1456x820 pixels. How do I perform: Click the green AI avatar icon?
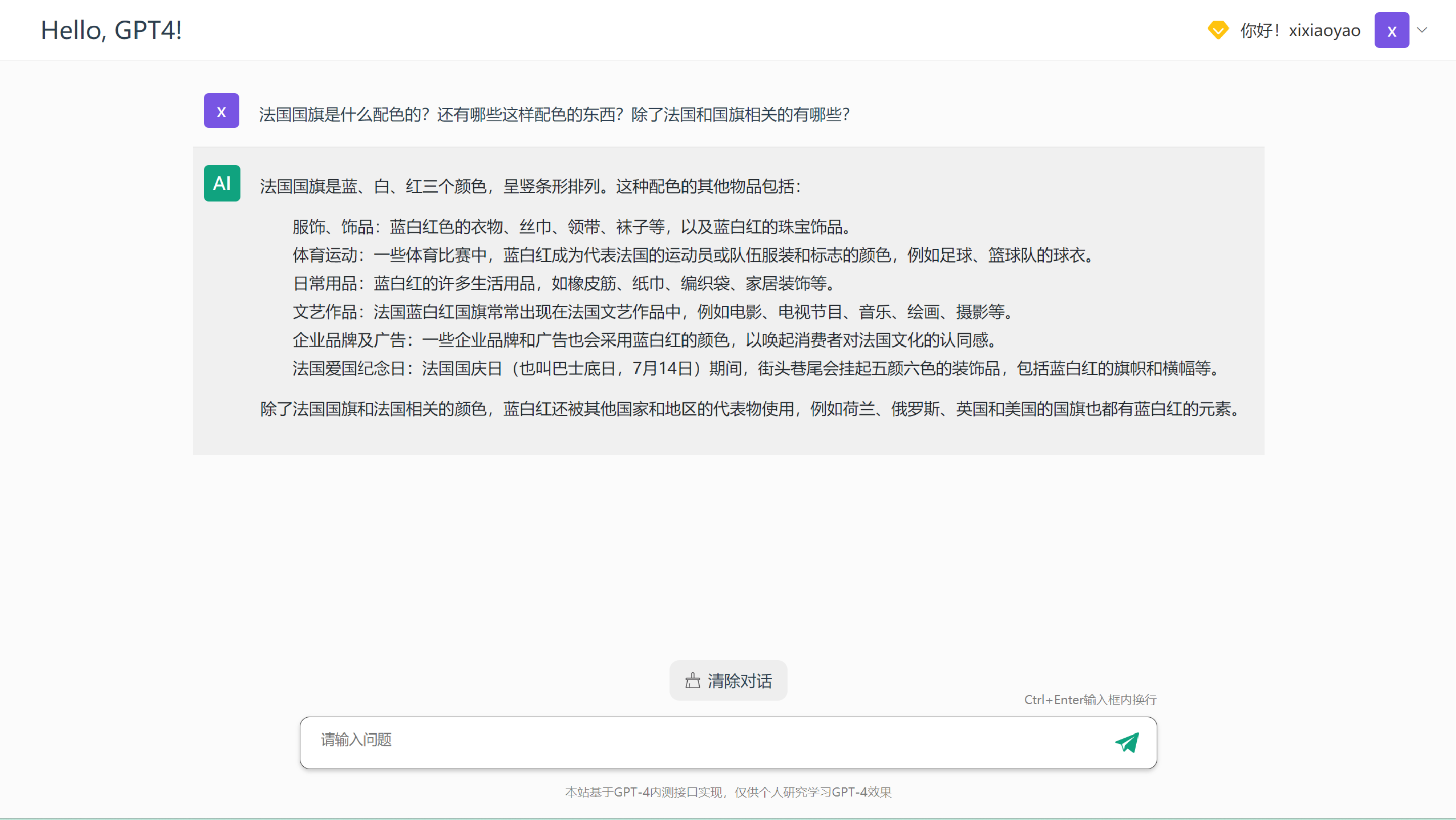(x=222, y=183)
